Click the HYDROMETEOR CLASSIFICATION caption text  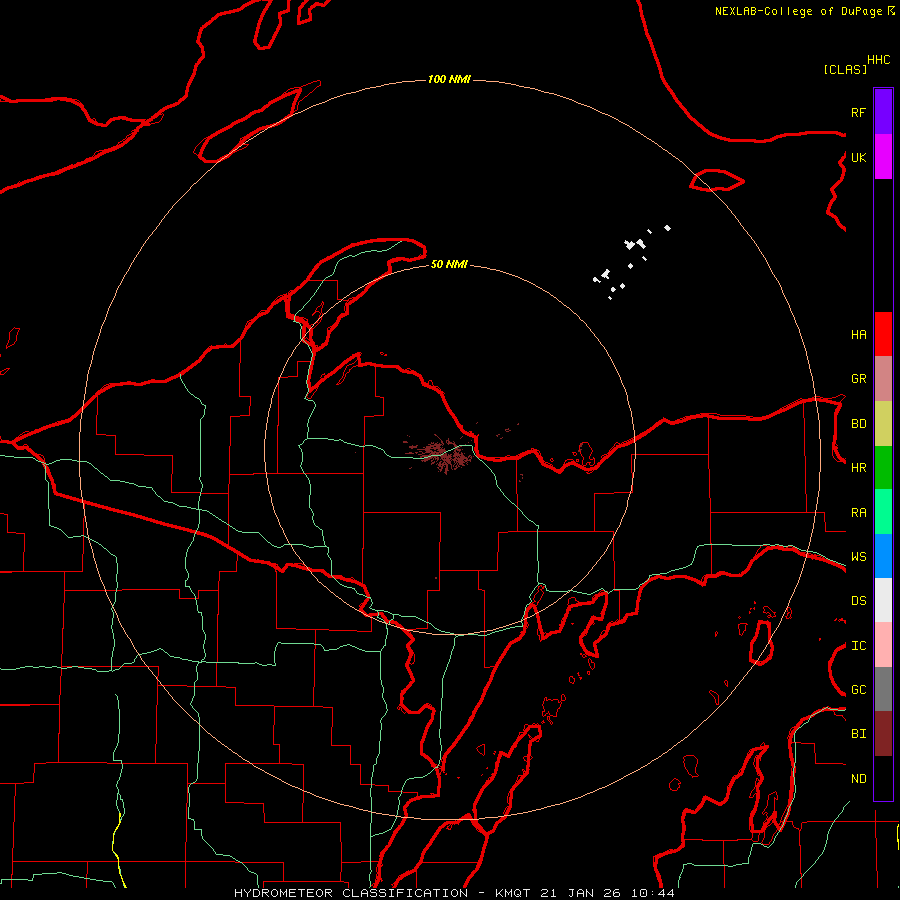351,893
